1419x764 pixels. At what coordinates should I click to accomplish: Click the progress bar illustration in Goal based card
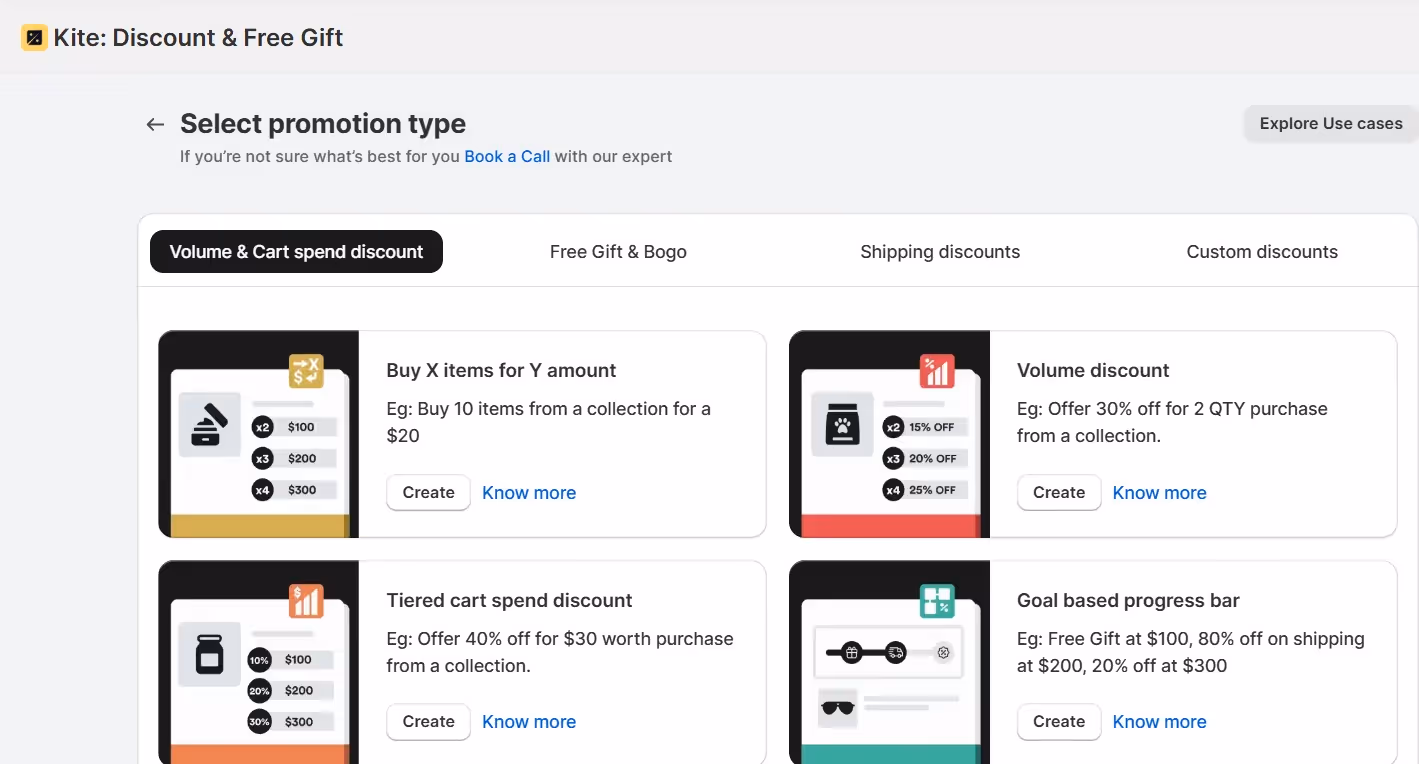[888, 653]
